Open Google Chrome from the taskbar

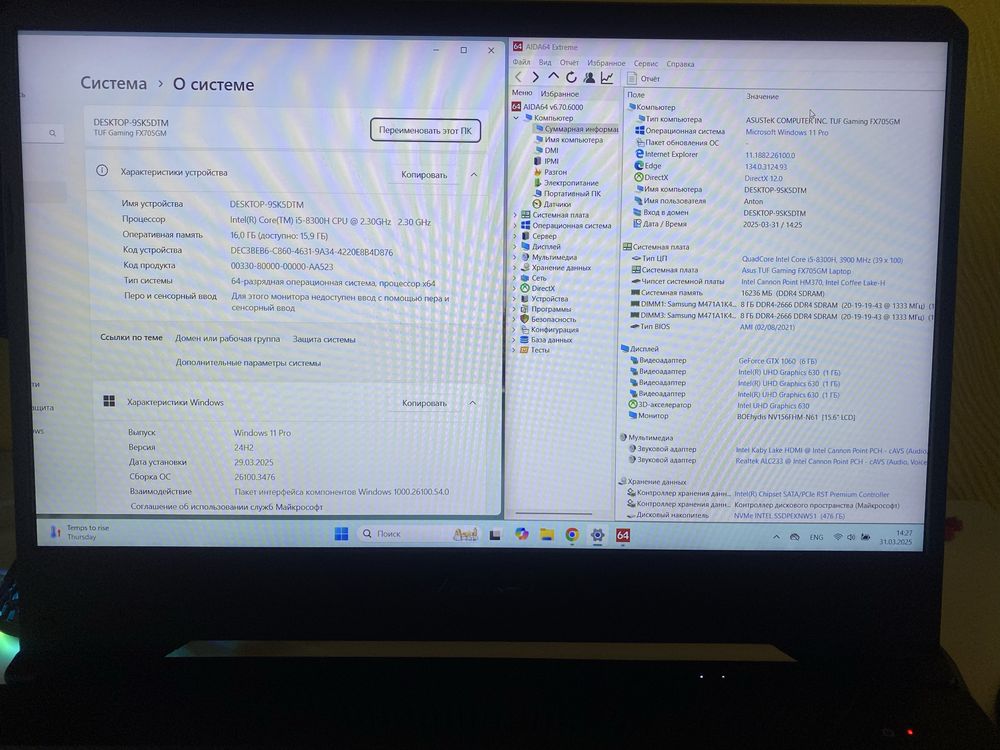(x=572, y=535)
